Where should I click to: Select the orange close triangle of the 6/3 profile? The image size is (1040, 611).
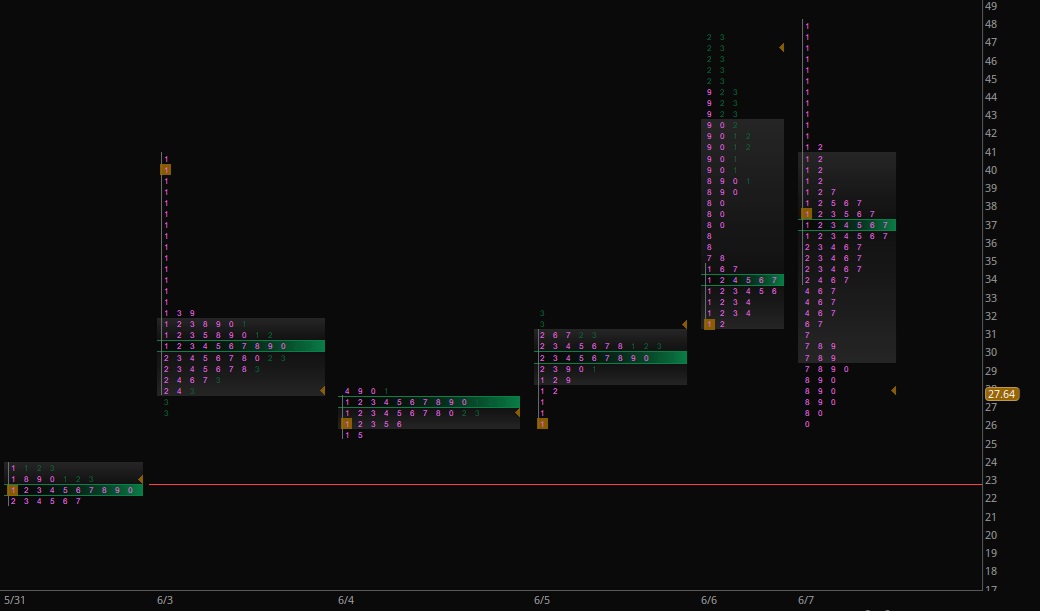322,391
